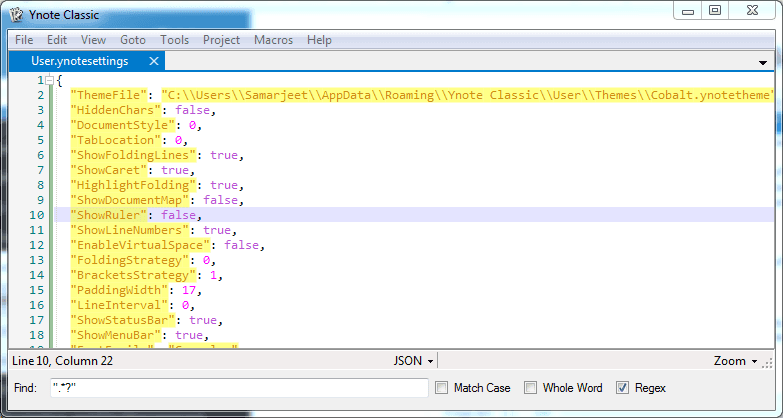783x418 pixels.
Task: Close the User.ynotesettings tab
Action: [x=154, y=61]
